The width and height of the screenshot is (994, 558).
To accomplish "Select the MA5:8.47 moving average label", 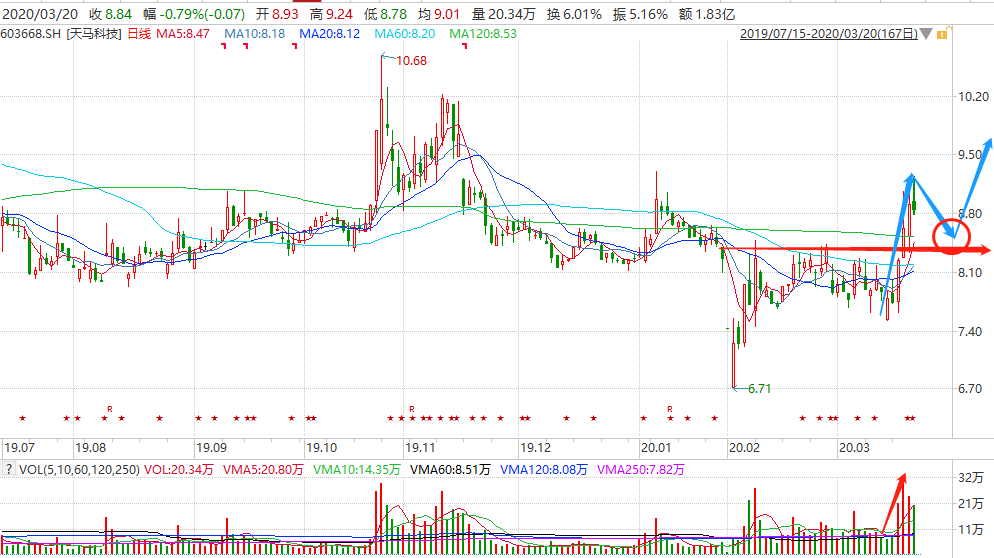I will pyautogui.click(x=187, y=34).
